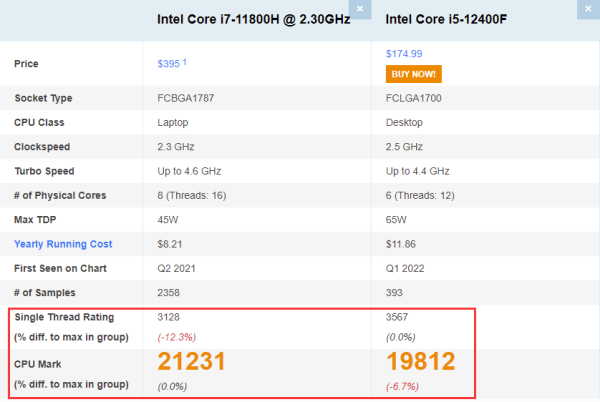Image resolution: width=600 pixels, height=402 pixels.
Task: Click the # of Physical Cores label
Action: pyautogui.click(x=60, y=195)
